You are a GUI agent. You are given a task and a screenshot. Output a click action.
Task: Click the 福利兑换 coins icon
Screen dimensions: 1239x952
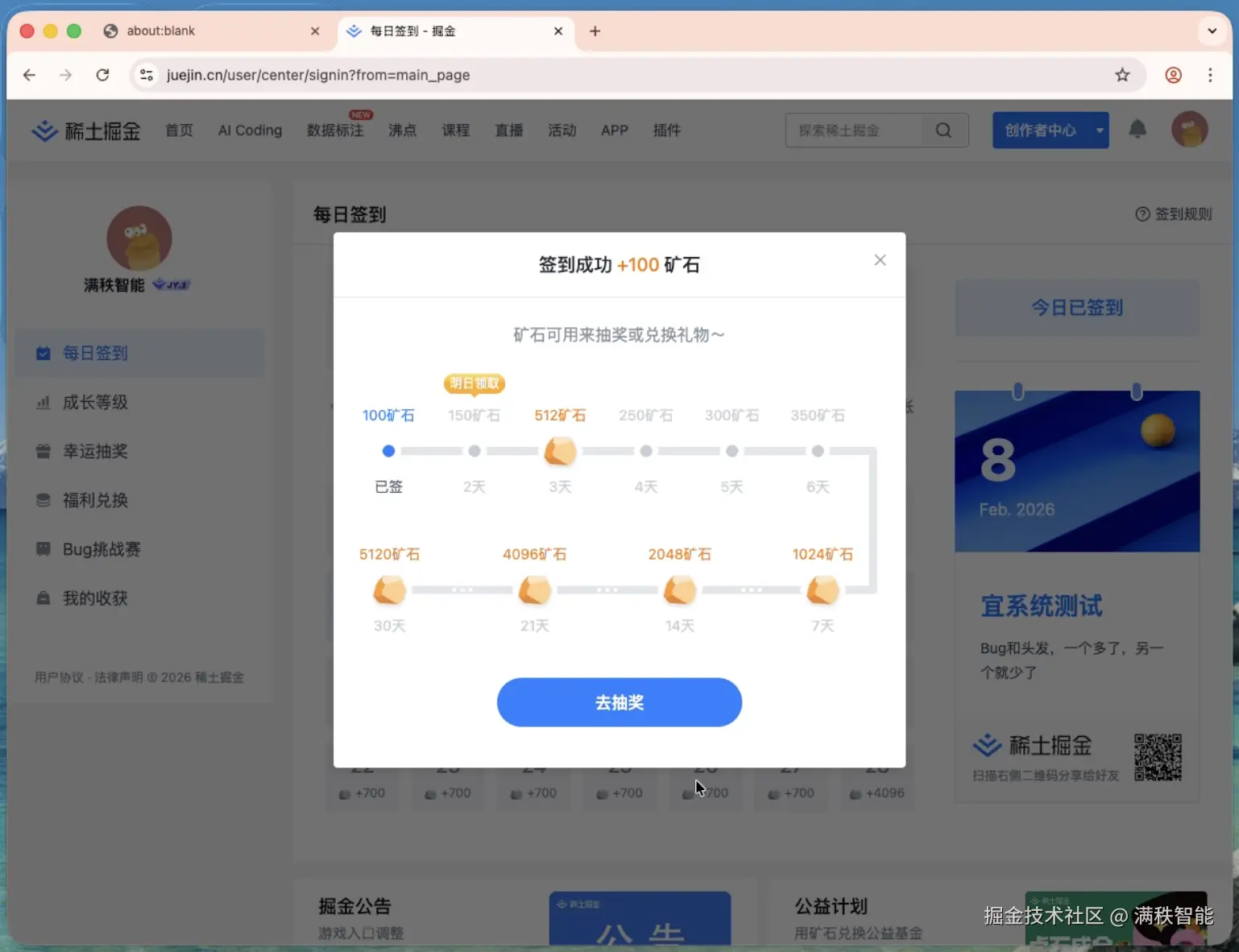(x=44, y=499)
